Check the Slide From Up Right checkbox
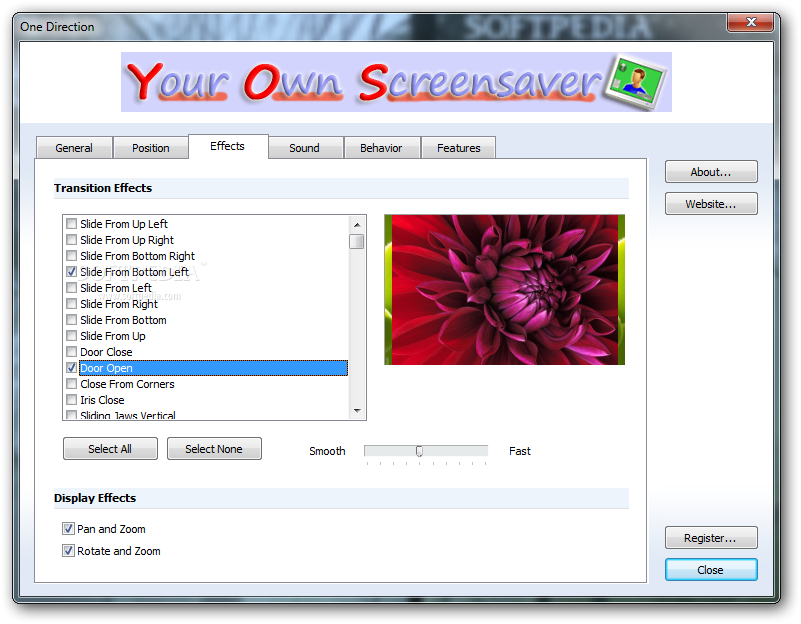The image size is (801, 624). [72, 239]
